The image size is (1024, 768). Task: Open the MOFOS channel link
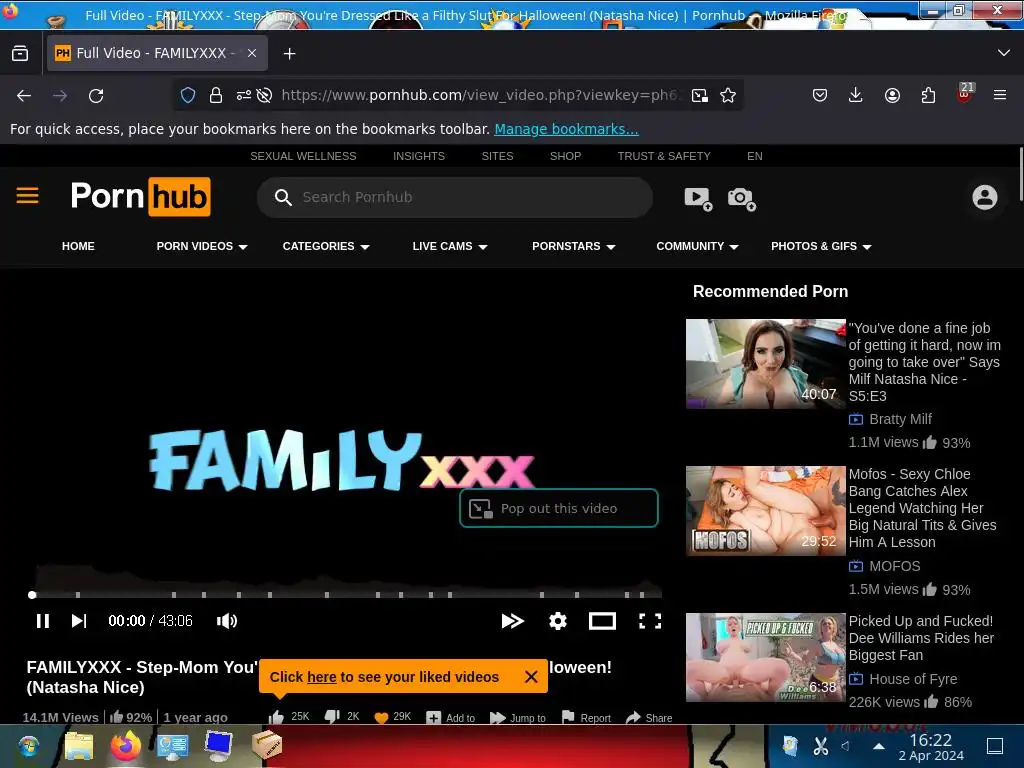coord(895,566)
